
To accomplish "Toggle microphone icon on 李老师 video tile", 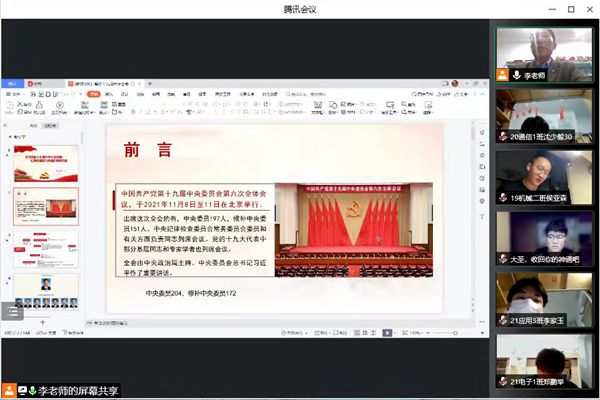I will coord(516,75).
